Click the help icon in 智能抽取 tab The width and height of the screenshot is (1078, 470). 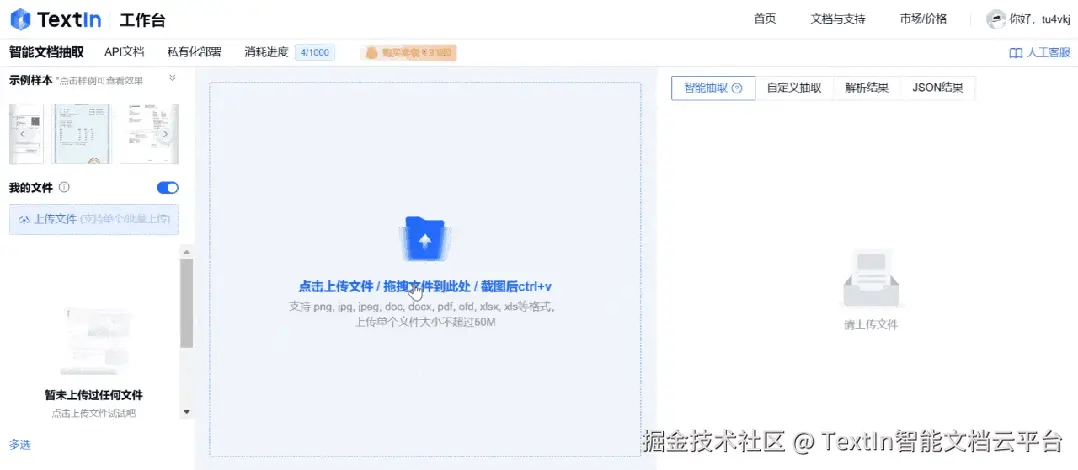coord(737,88)
